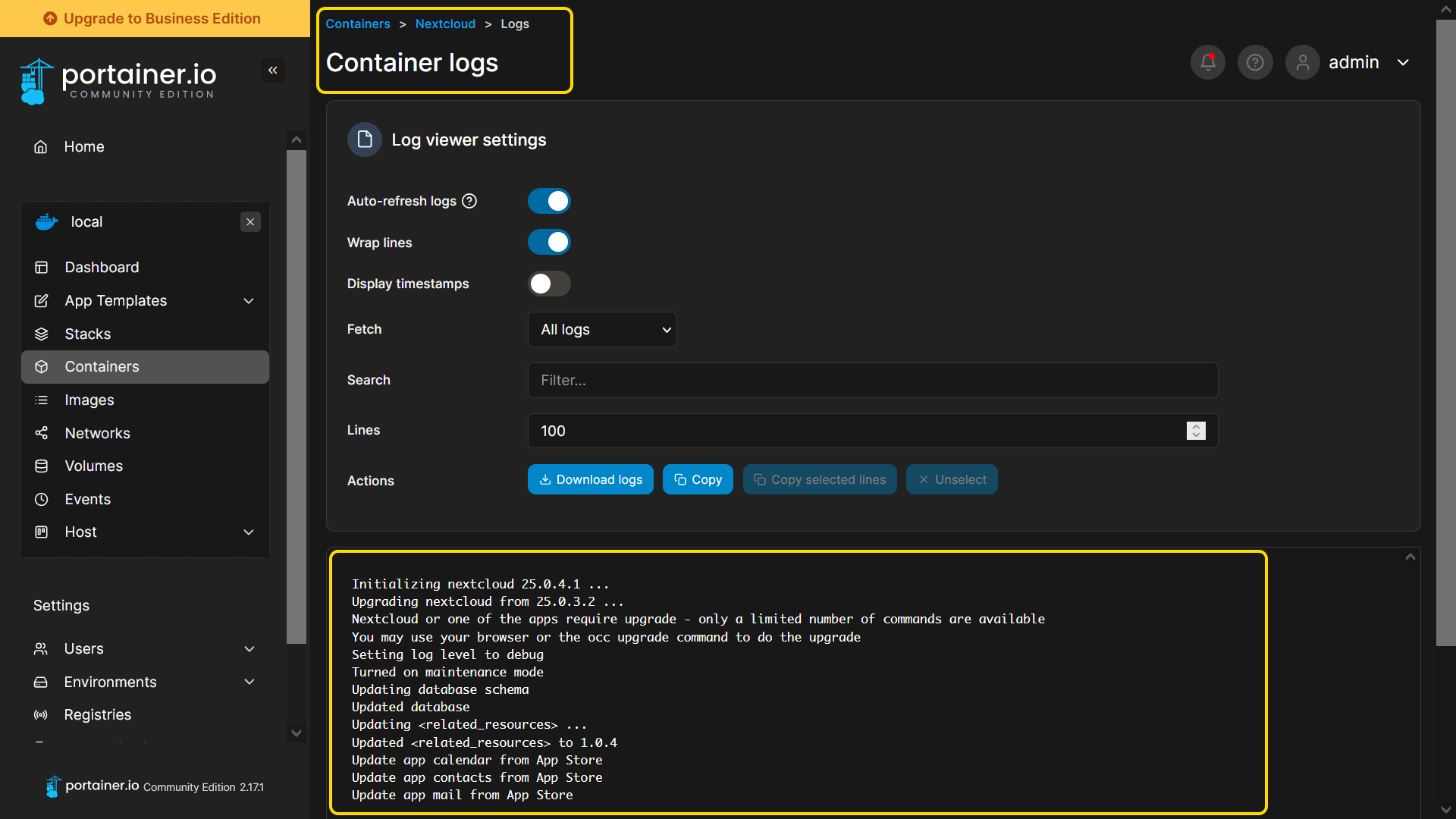
Task: Open the help question mark icon
Action: [1255, 62]
